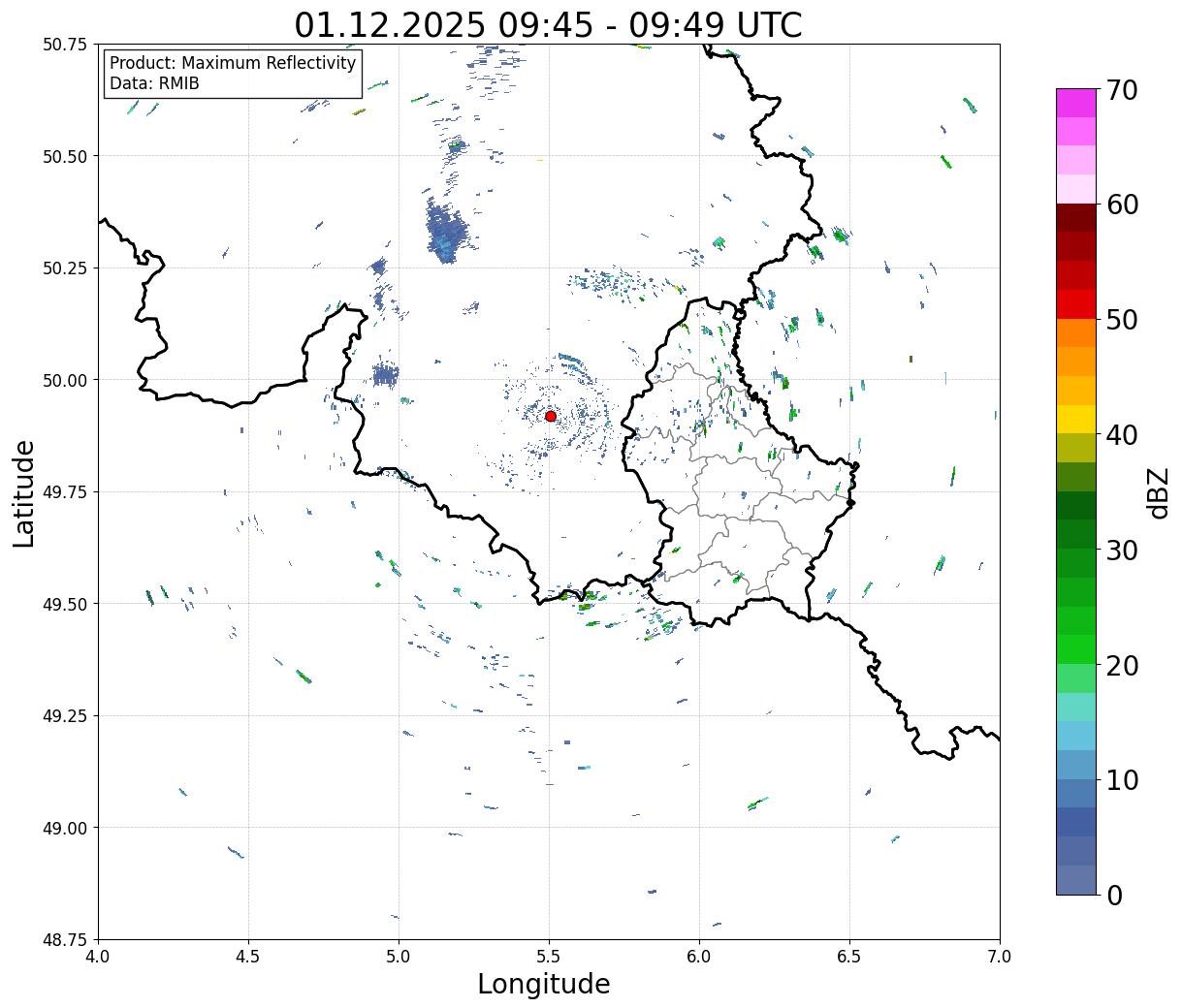Click the 40 tick label on colorbar
The width and height of the screenshot is (1182, 1008).
1121,435
